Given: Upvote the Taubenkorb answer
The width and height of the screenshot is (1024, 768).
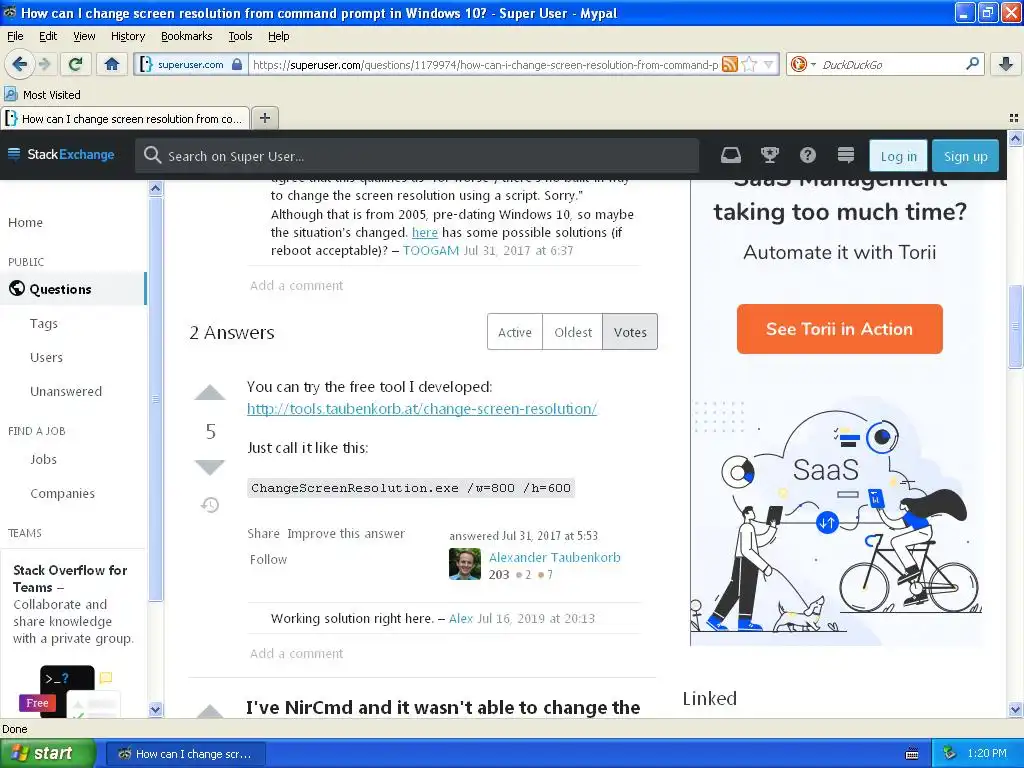Looking at the screenshot, I should [210, 392].
